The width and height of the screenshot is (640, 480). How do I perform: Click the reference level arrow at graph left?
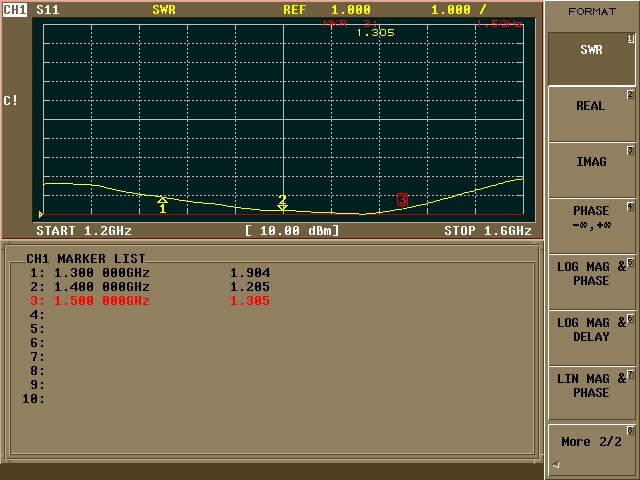pos(41,214)
